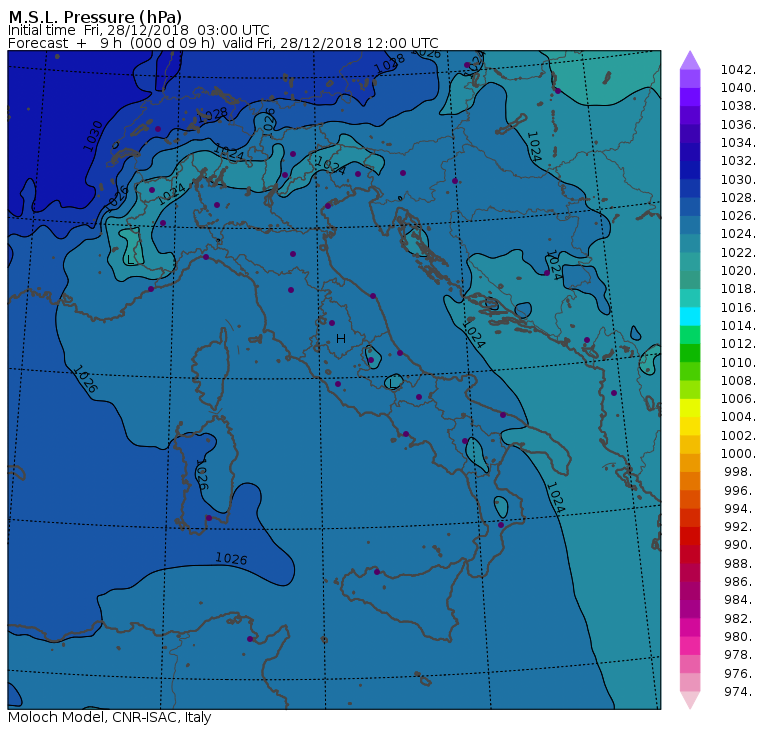Click the "974." legend value
Screen dimensions: 760x731
pos(740,691)
